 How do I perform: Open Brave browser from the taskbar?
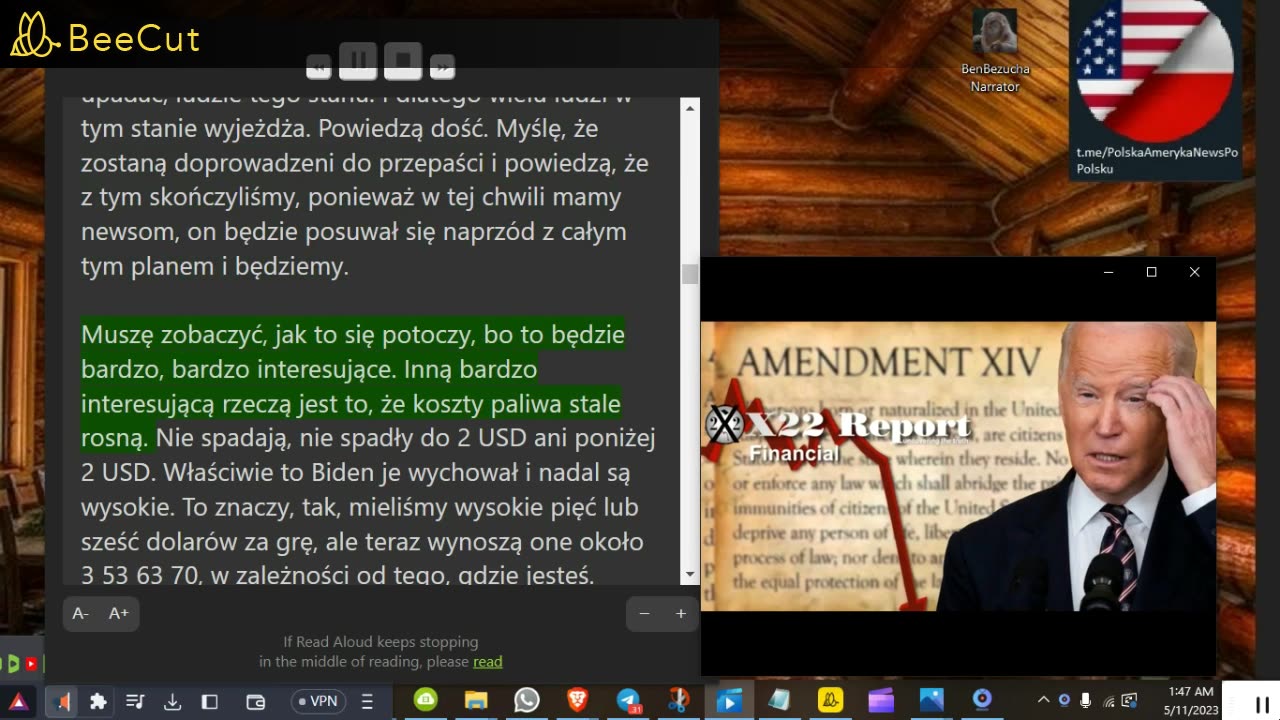(577, 700)
